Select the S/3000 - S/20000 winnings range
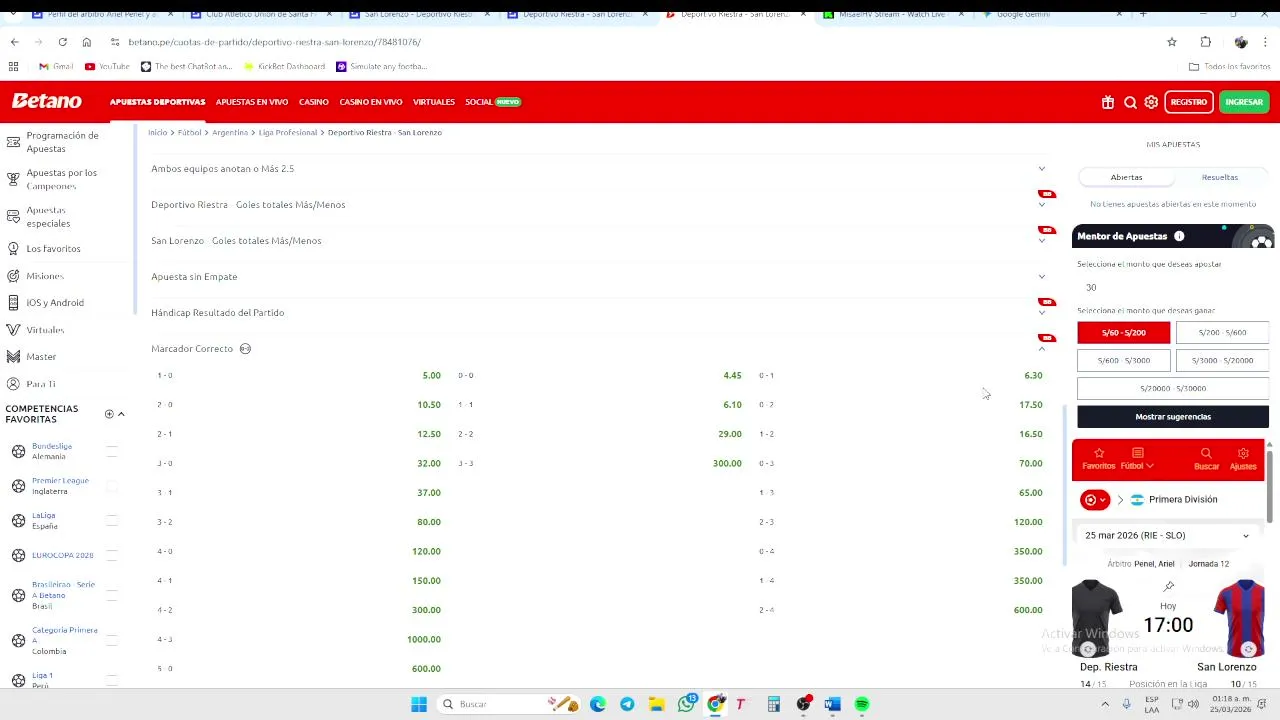This screenshot has width=1280, height=720. coord(1222,361)
